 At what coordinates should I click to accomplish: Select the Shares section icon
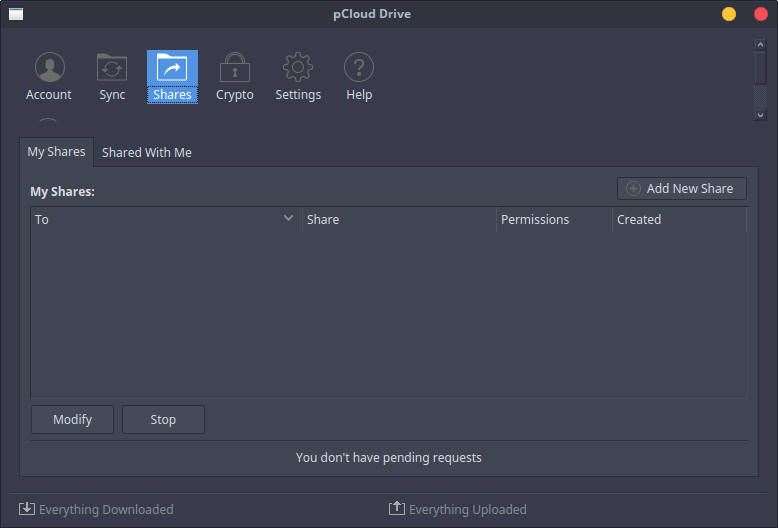pyautogui.click(x=172, y=67)
